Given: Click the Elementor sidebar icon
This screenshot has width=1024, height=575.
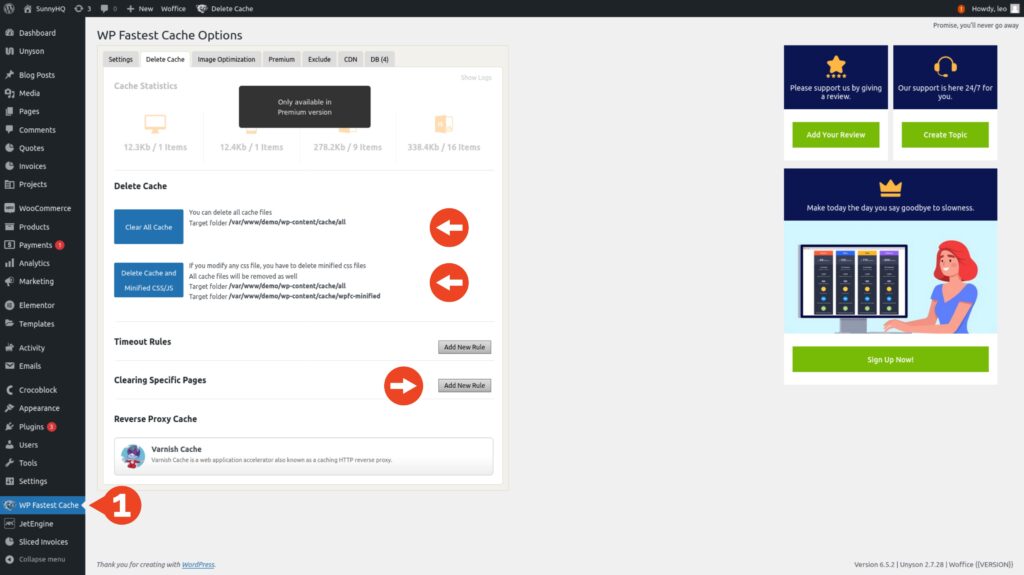Looking at the screenshot, I should tap(9, 305).
